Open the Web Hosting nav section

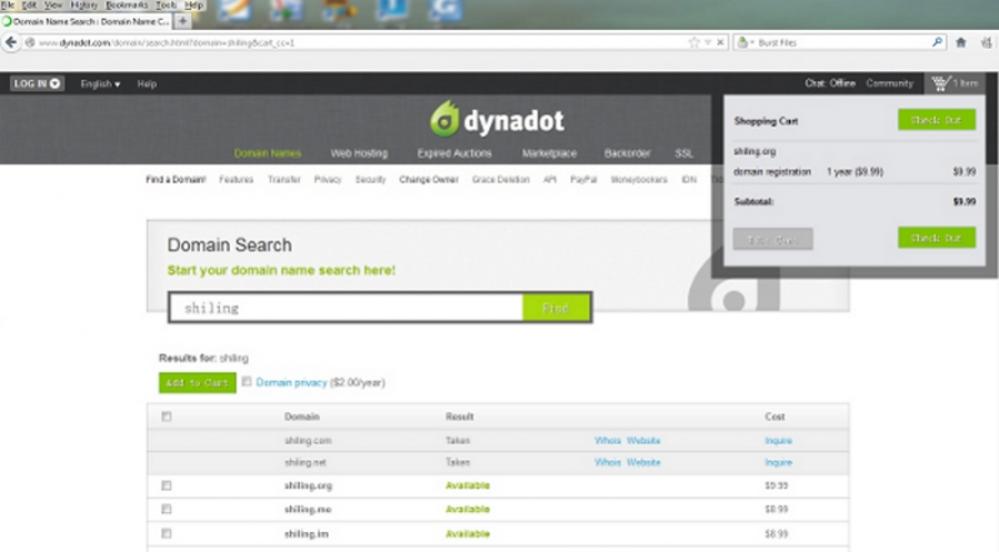(359, 154)
